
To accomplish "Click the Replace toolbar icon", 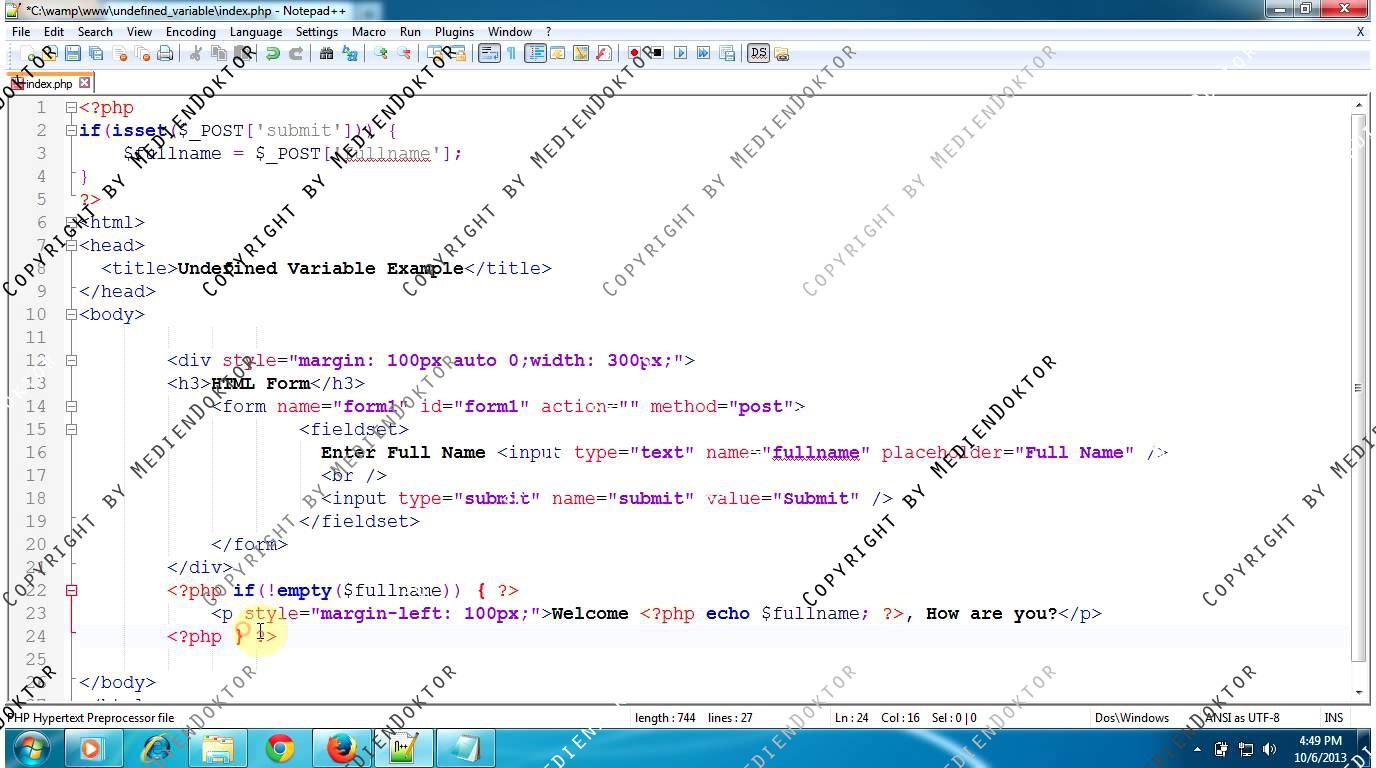I will (x=349, y=53).
